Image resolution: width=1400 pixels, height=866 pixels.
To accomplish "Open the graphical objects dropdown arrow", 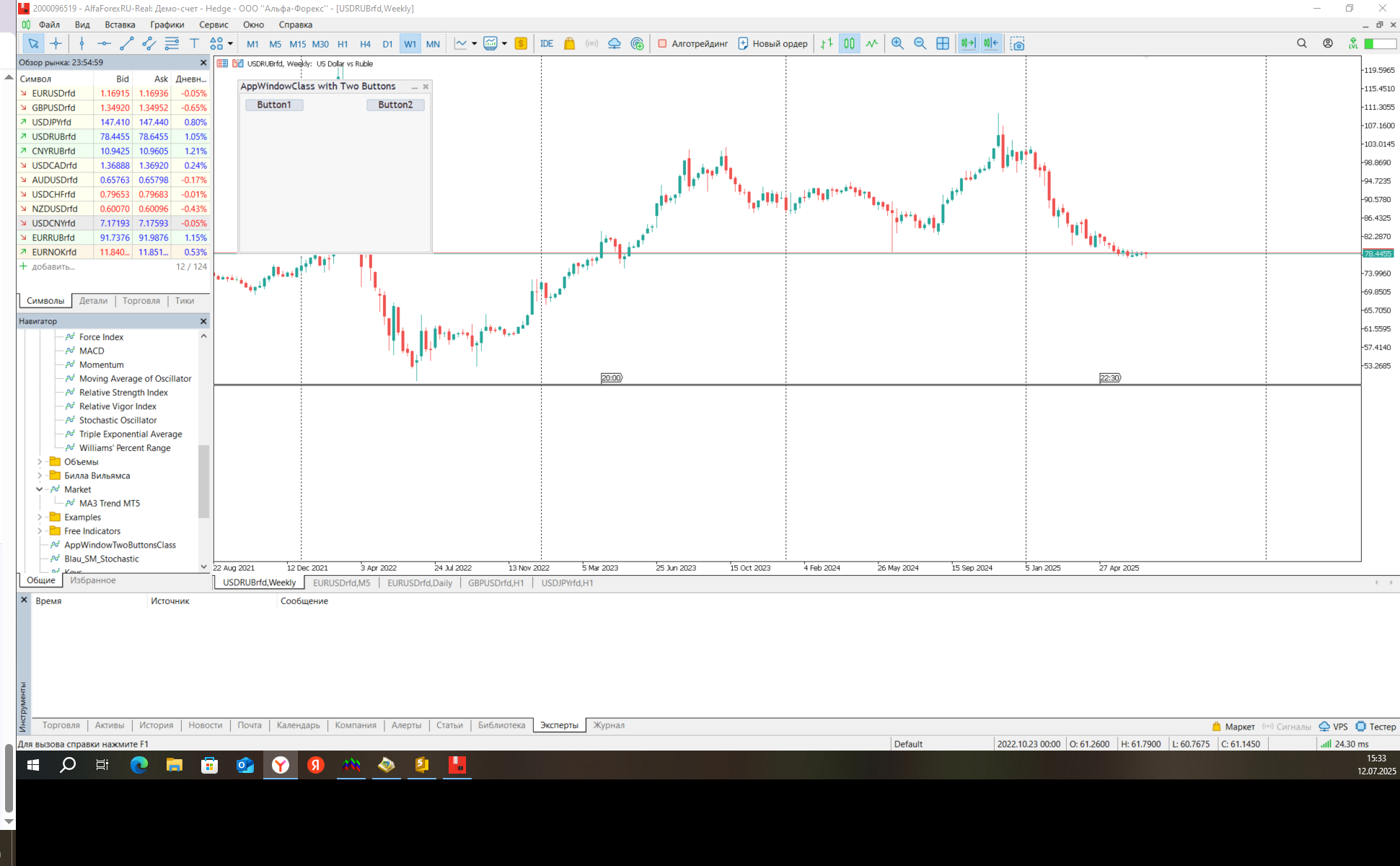I will click(230, 43).
